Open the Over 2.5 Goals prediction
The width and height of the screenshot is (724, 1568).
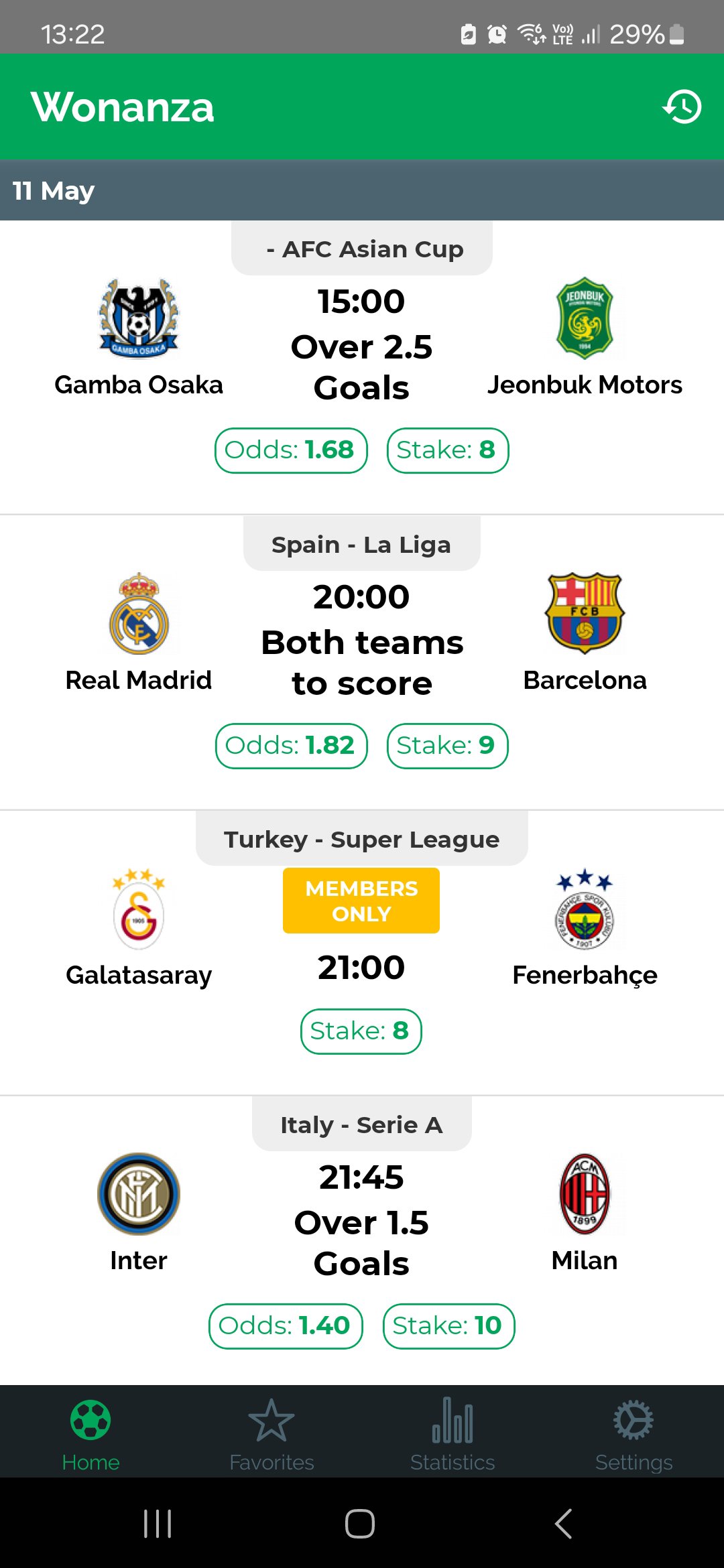coord(361,367)
